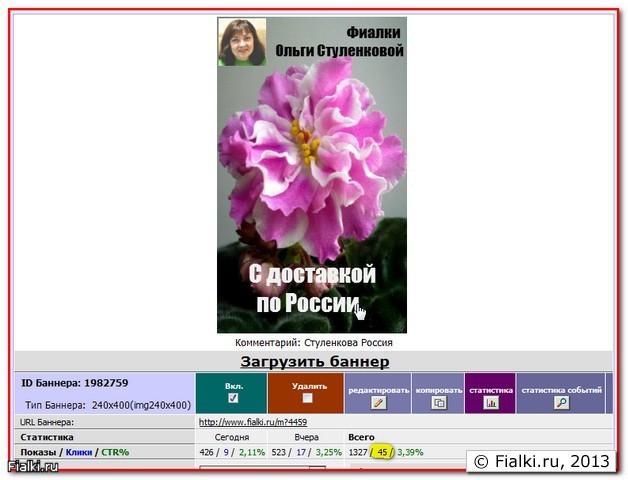The height and width of the screenshot is (480, 628).
Task: Click the Вчера column header
Action: pyautogui.click(x=306, y=437)
